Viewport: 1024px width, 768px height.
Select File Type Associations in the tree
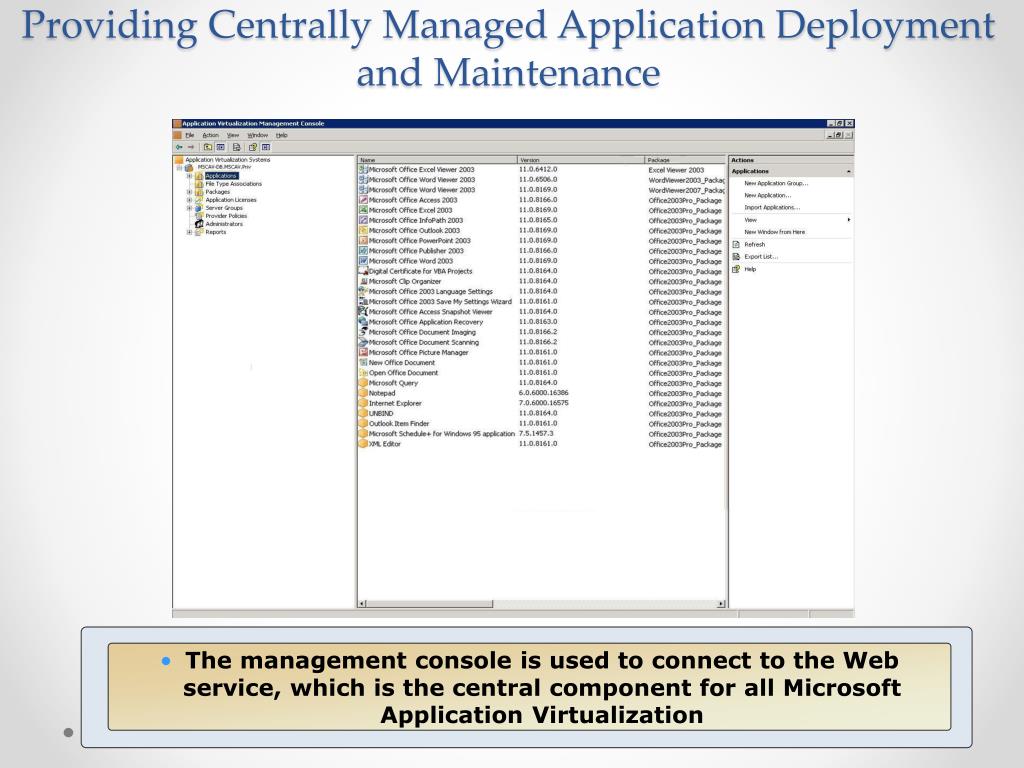point(233,184)
